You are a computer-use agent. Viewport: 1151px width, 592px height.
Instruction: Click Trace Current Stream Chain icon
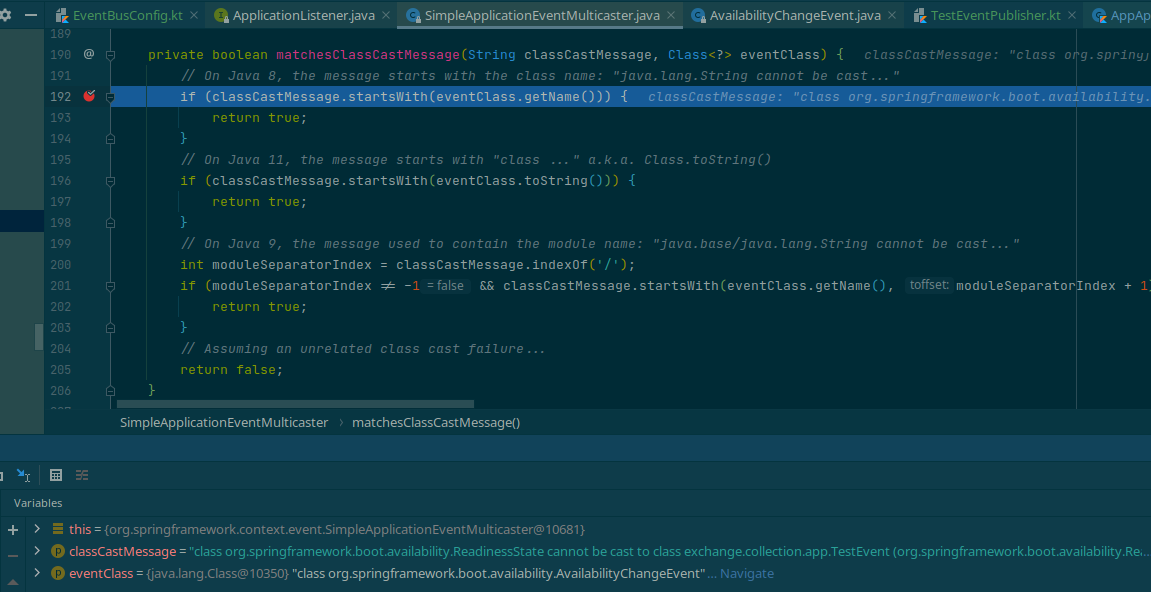pos(82,475)
